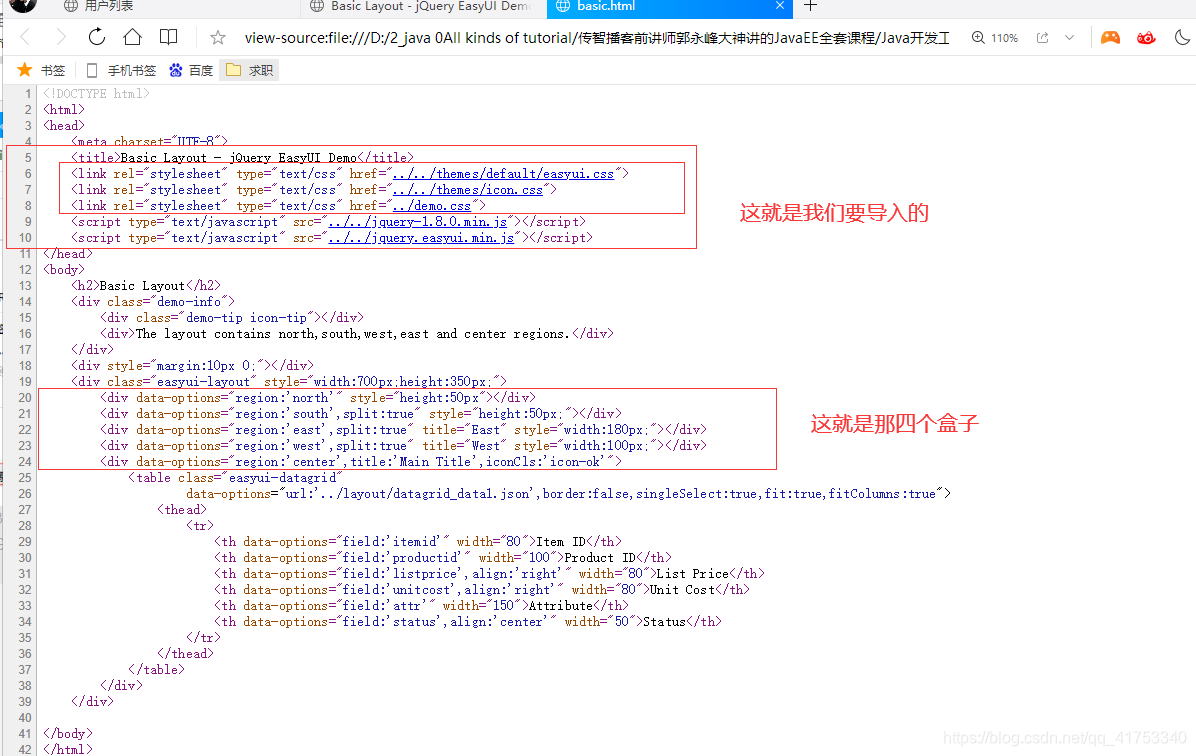Click the demo-tip icon-tip div line
Viewport: 1196px width, 756px height.
click(x=232, y=318)
